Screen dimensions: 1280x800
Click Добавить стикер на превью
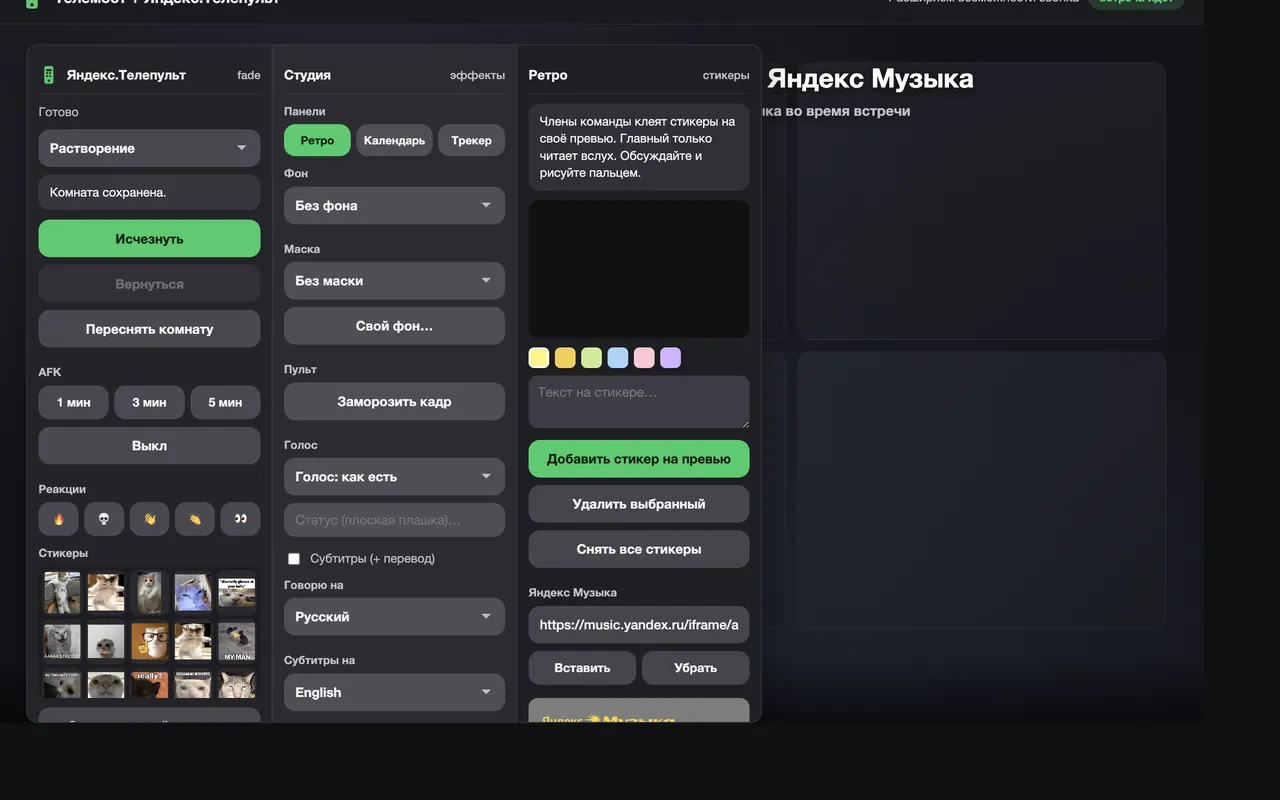pos(639,459)
